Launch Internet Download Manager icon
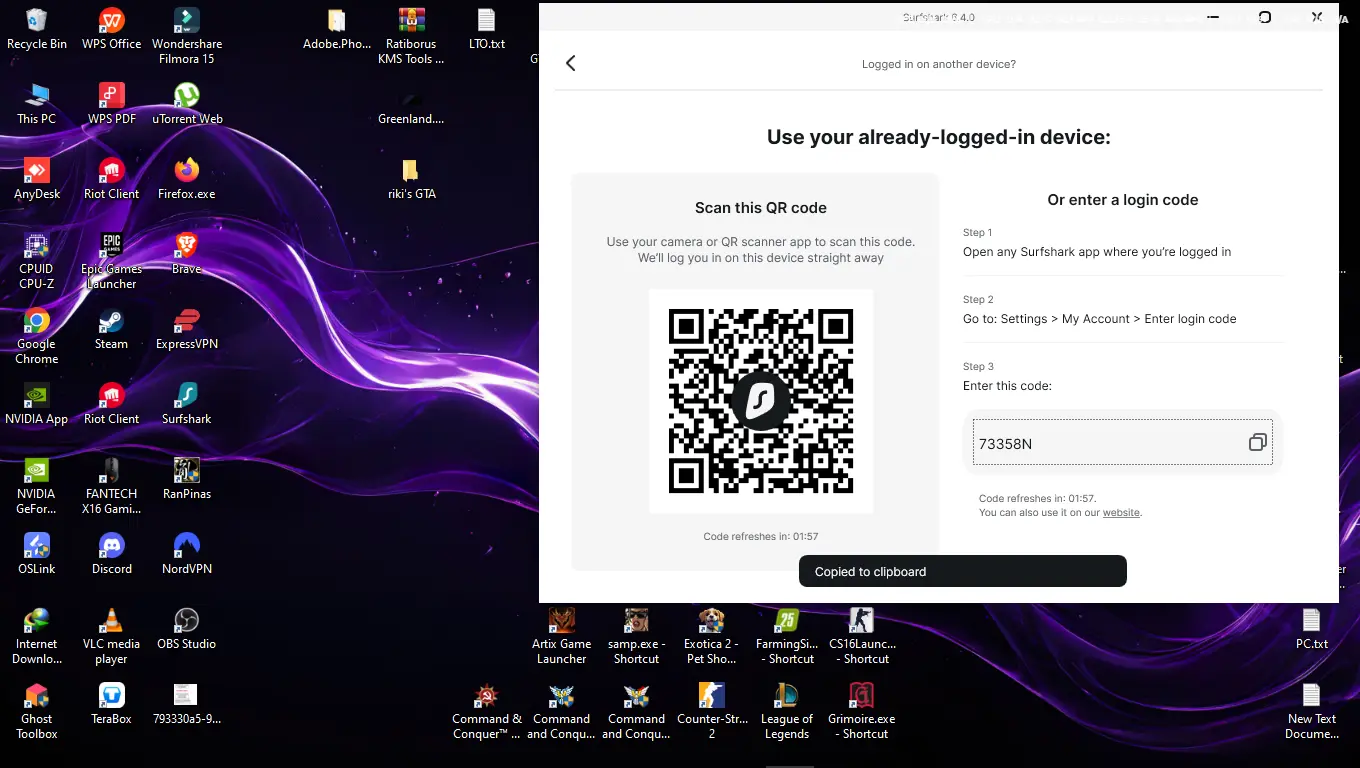Image resolution: width=1360 pixels, height=768 pixels. click(37, 636)
